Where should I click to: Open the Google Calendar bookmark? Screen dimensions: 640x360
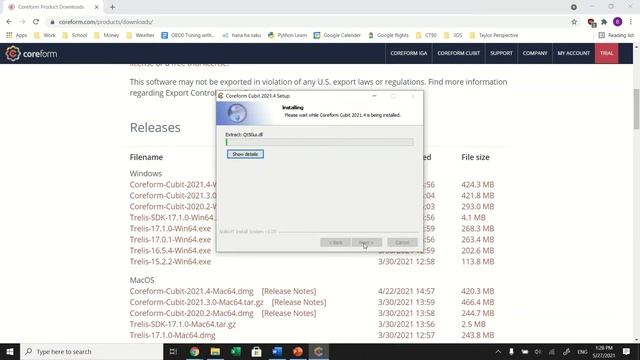(337, 36)
